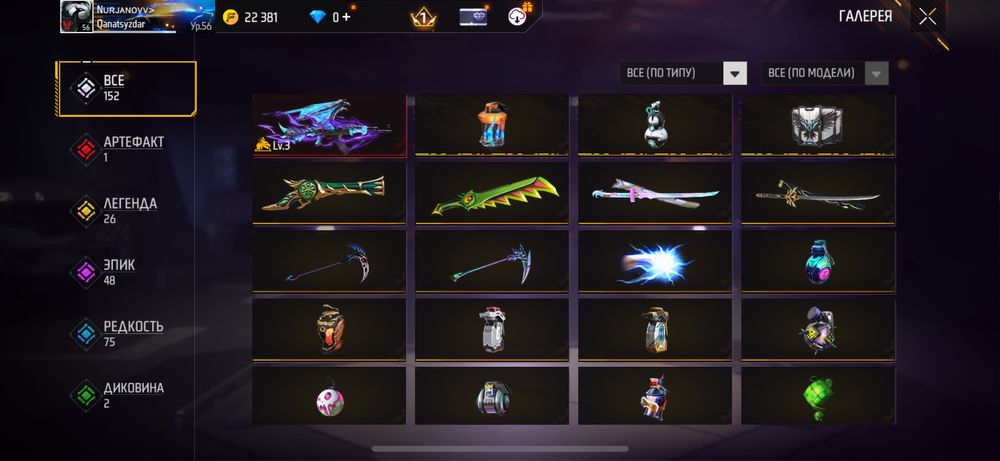Select the Lv.3 purple dragon gun skin
The height and width of the screenshot is (461, 1000).
[x=329, y=126]
